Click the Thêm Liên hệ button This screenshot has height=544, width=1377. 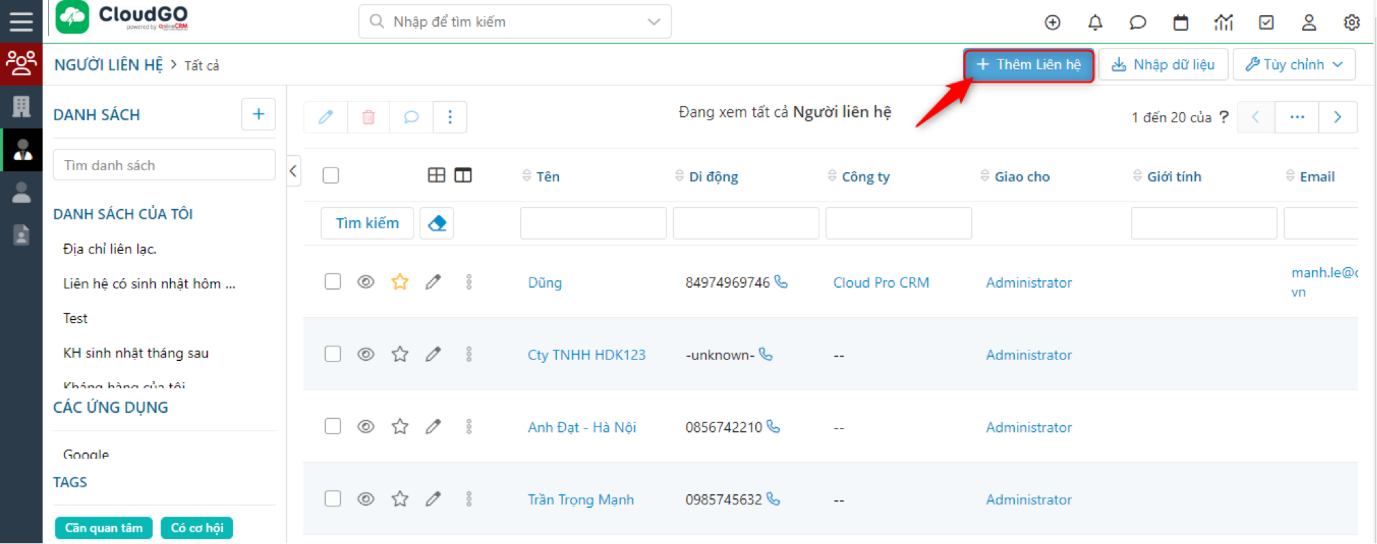pos(1028,65)
